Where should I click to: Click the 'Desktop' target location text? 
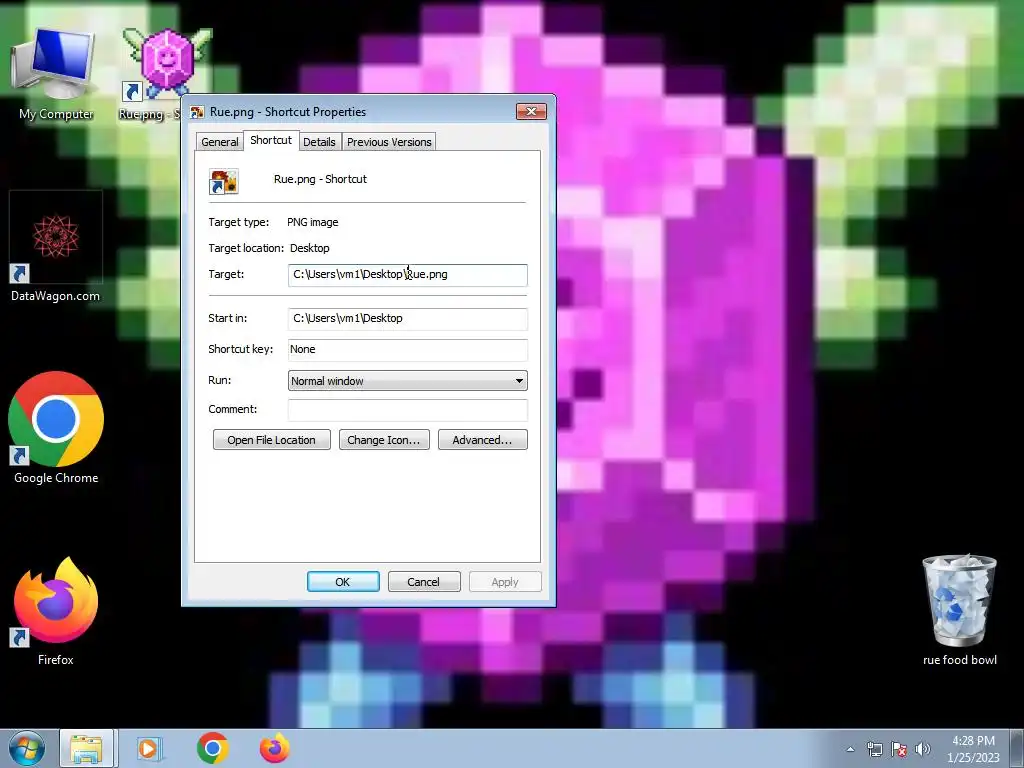(310, 248)
